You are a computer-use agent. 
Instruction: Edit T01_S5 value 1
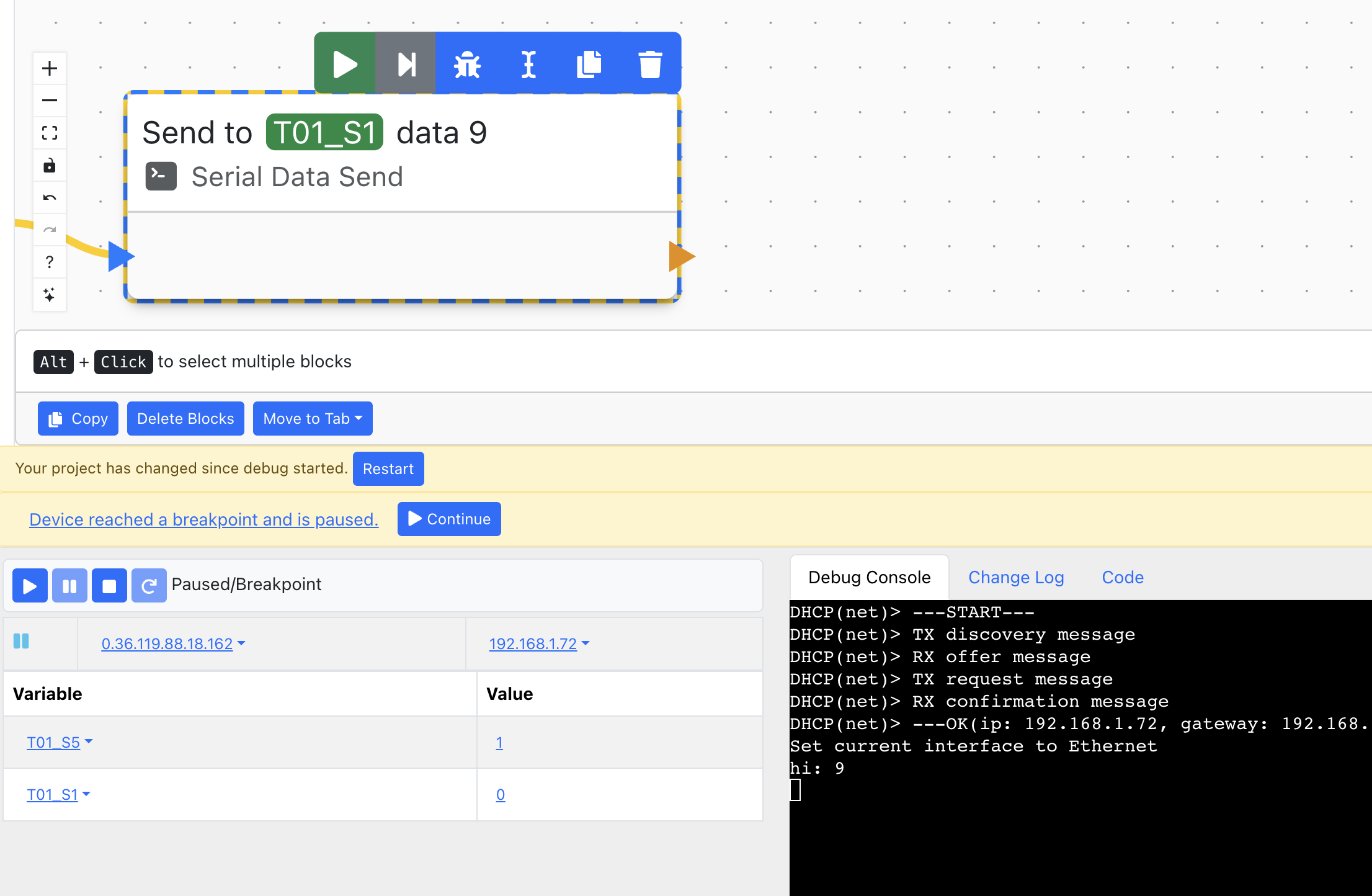click(499, 742)
